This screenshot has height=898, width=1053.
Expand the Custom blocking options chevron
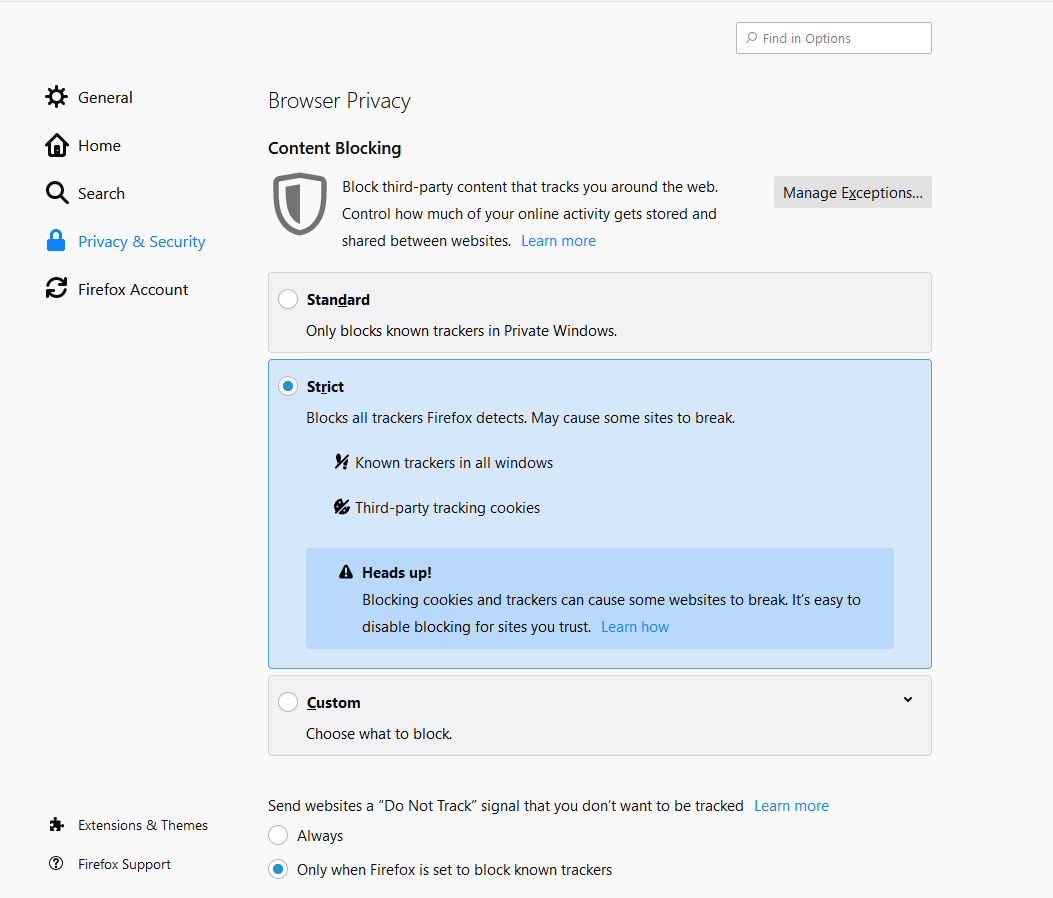907,699
